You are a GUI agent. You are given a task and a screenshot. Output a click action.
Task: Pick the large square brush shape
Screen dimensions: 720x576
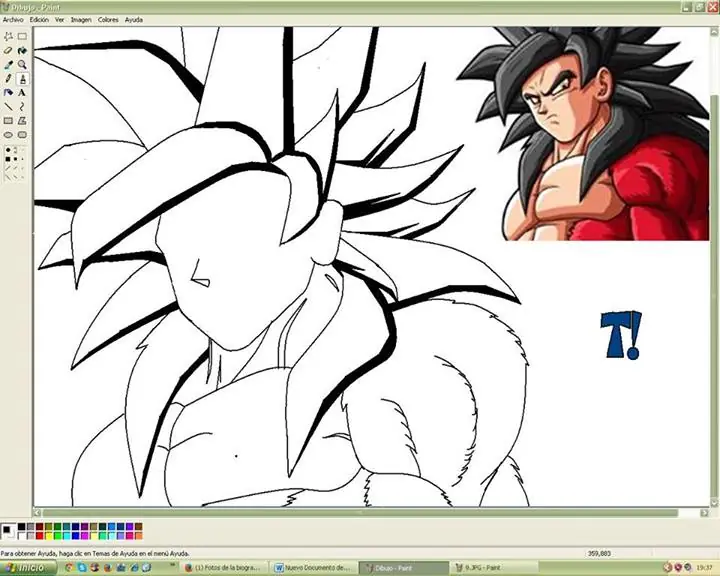click(x=8, y=159)
